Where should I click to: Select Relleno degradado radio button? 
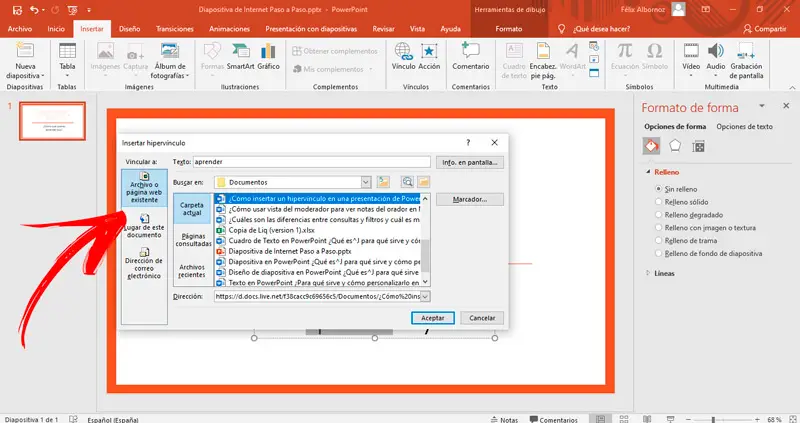point(658,215)
